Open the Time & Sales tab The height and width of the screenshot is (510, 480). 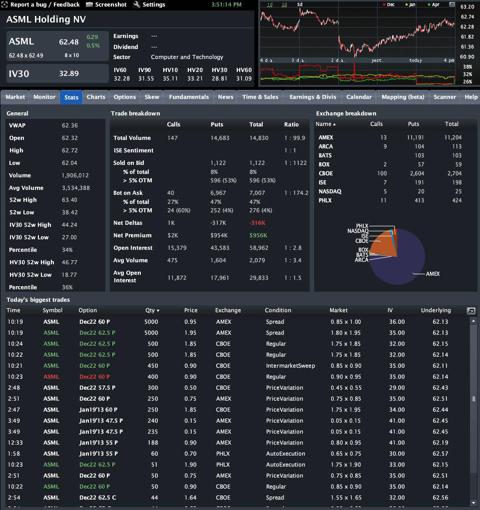pyautogui.click(x=260, y=97)
